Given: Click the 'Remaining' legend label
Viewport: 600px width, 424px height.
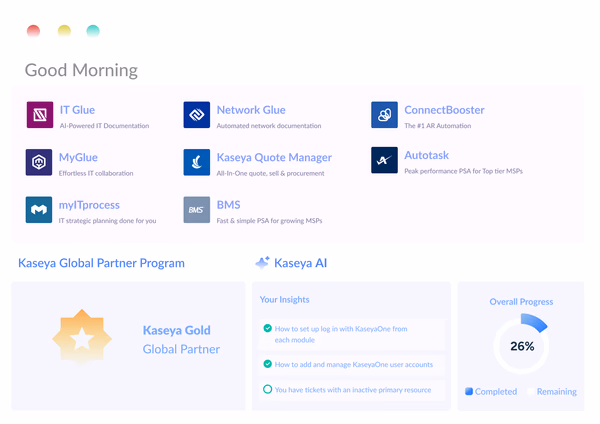Looking at the screenshot, I should [557, 391].
